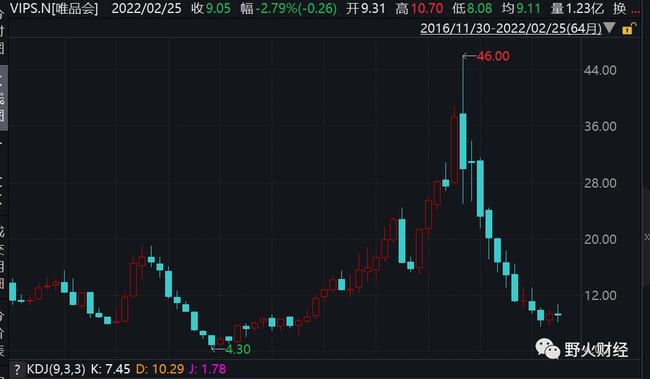Select the KDJ(9,3,3) indicator label

pos(56,369)
